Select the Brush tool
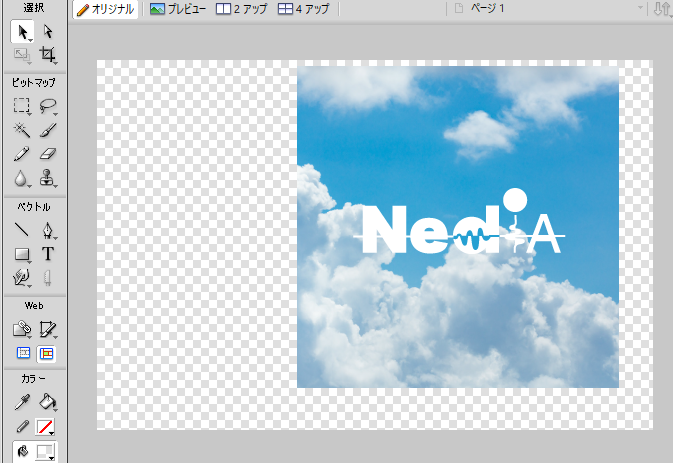Image resolution: width=673 pixels, height=463 pixels. click(47, 130)
